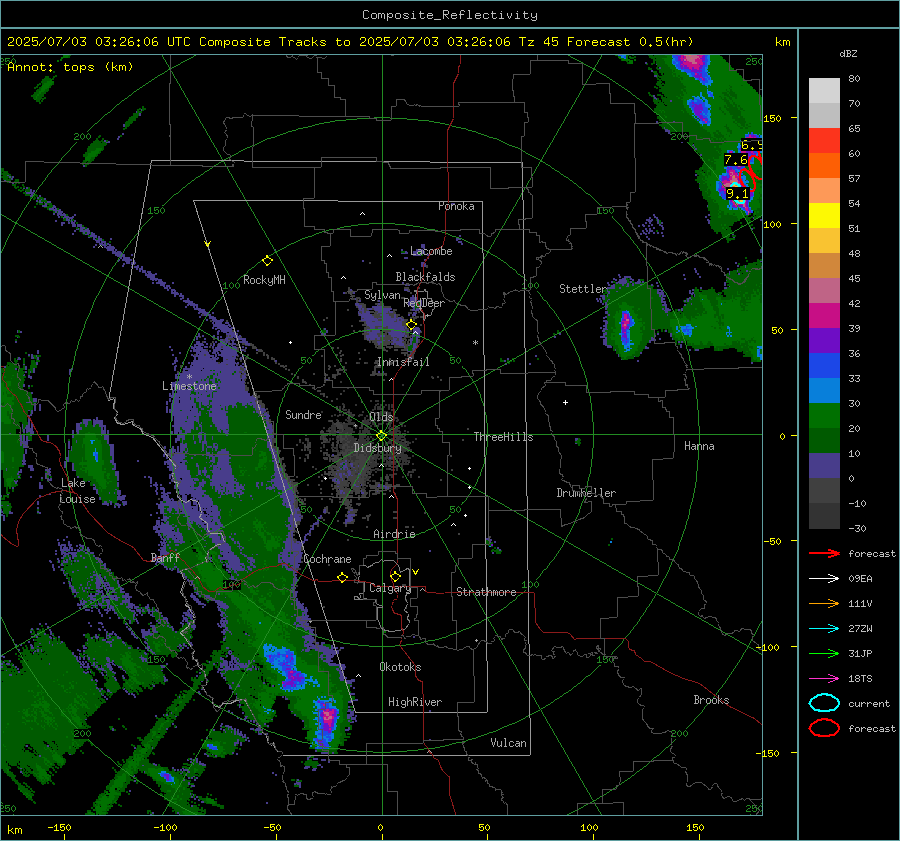Click the Ponoka city label
The width and height of the screenshot is (900, 841).
(456, 206)
